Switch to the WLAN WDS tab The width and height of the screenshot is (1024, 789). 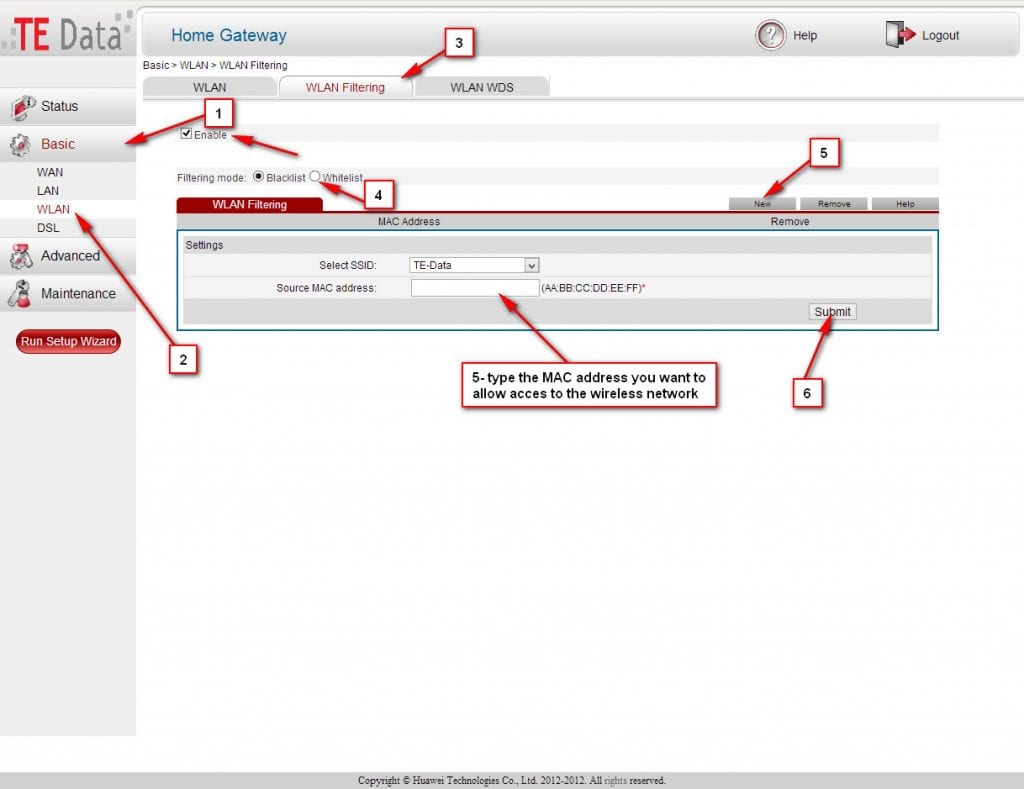[x=482, y=88]
